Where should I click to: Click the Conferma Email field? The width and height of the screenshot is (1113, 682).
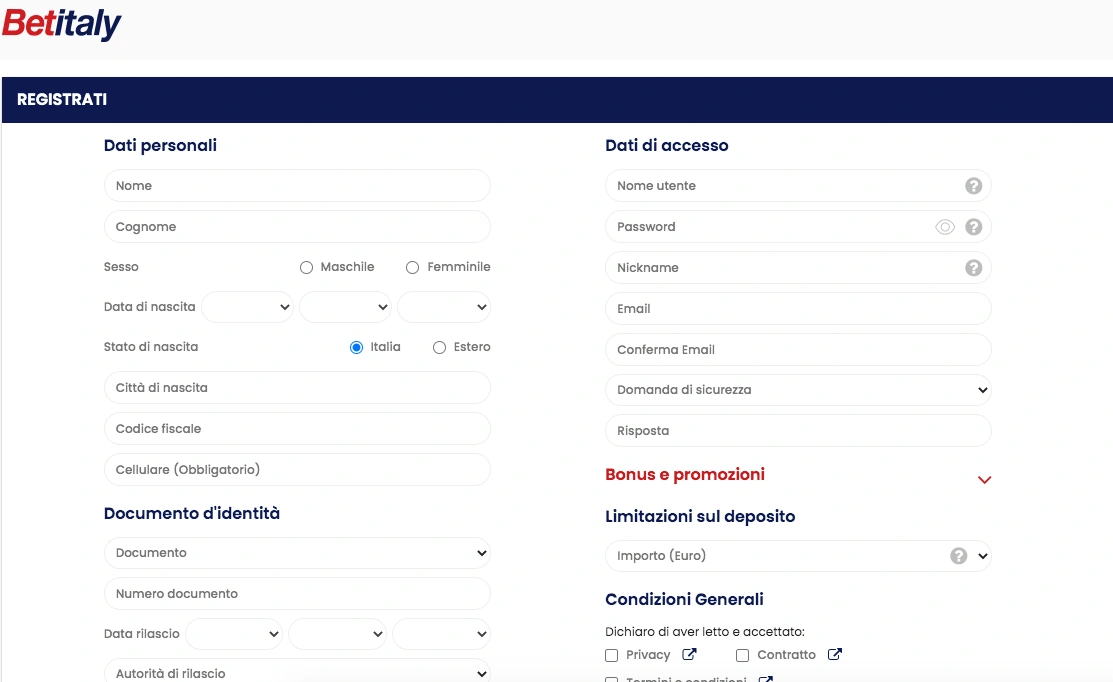coord(797,350)
